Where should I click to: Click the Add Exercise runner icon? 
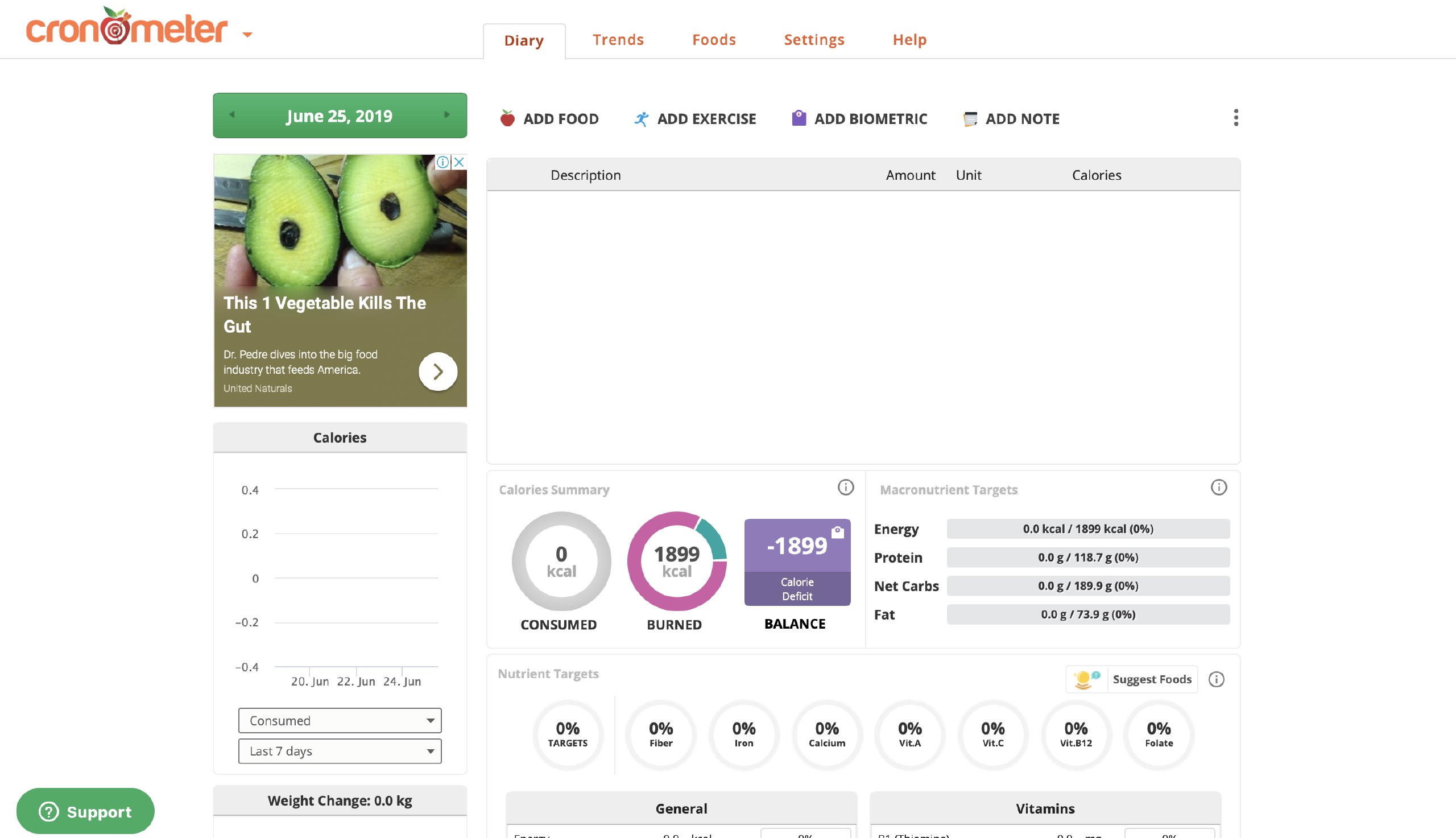(x=641, y=118)
